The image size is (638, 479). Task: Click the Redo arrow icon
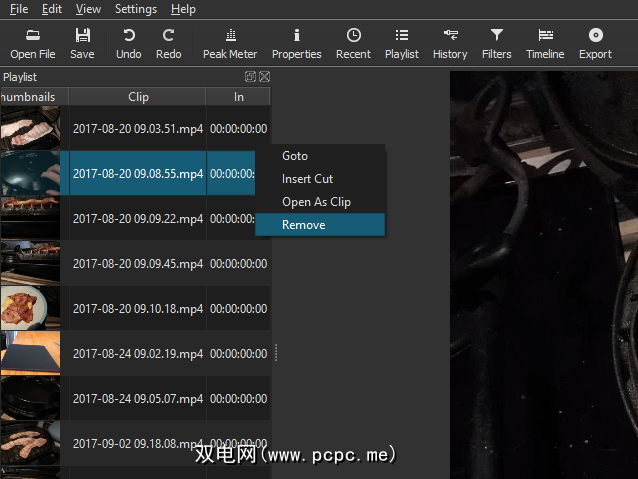(168, 35)
